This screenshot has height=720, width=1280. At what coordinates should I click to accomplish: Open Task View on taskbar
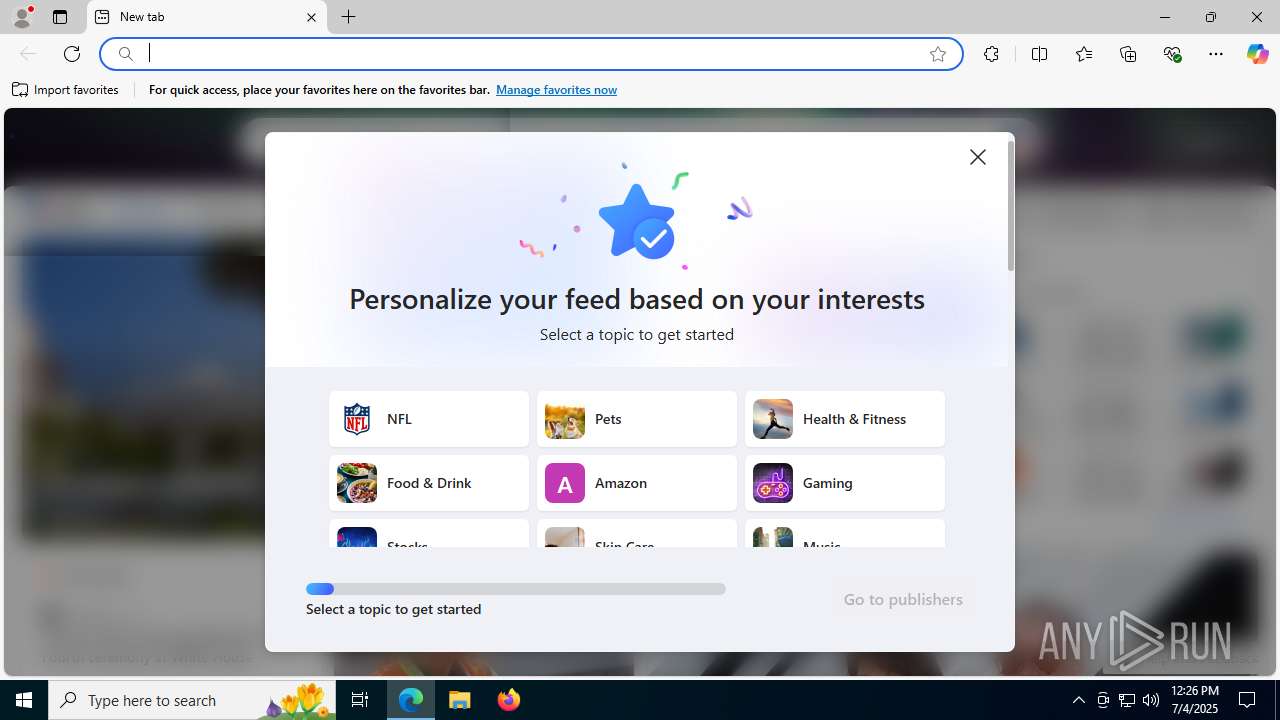pos(360,700)
